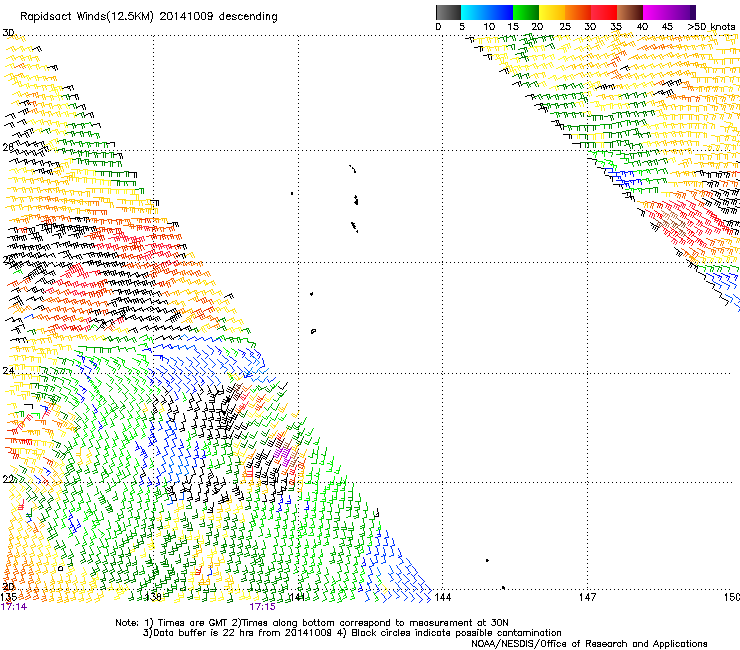Screen dimensions: 740x650
Task: Click the brown wind barbs in upper-right swath
Action: [x=673, y=222]
